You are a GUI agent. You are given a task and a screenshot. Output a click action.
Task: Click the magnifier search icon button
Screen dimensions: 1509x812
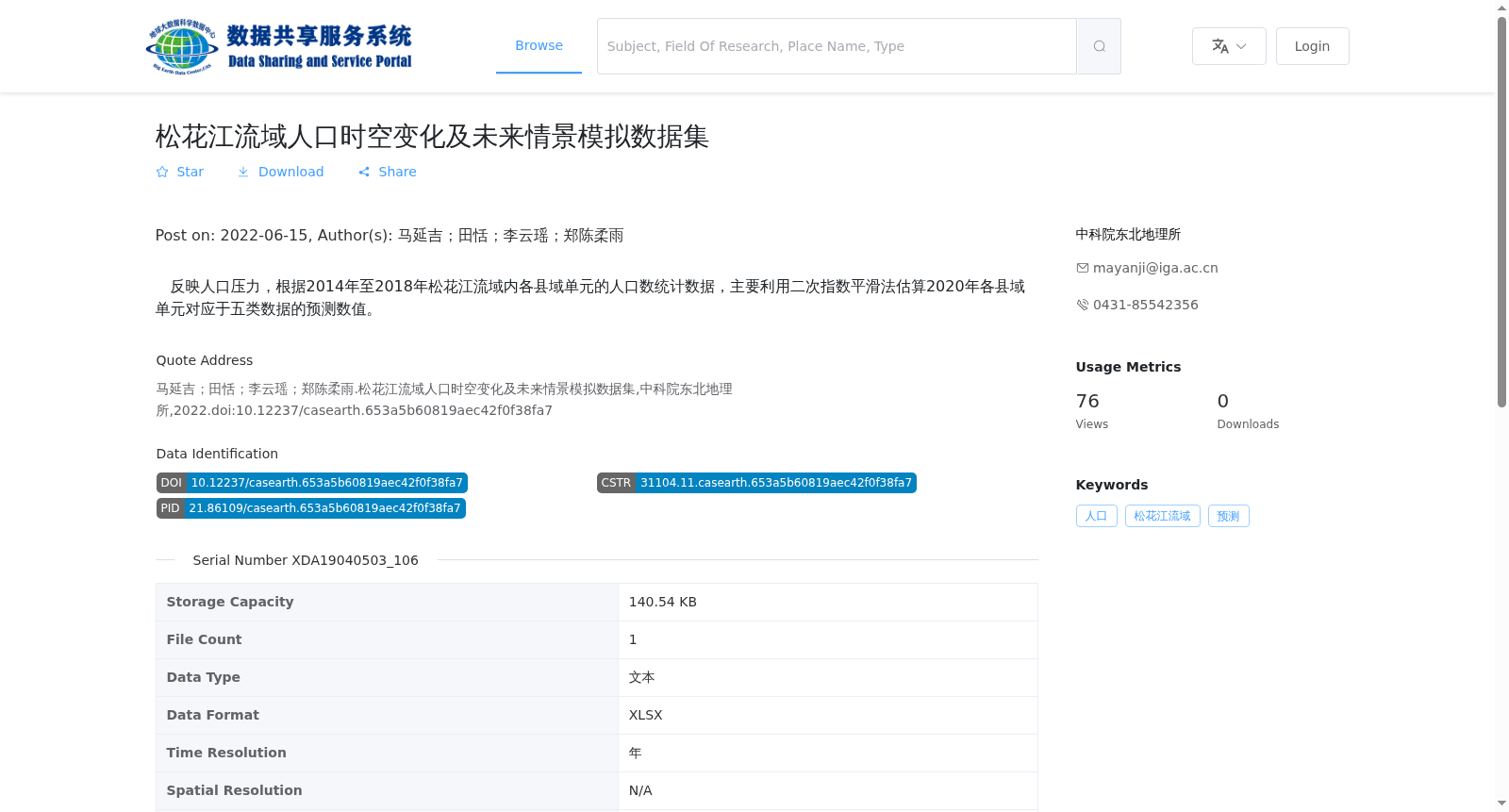point(1099,46)
